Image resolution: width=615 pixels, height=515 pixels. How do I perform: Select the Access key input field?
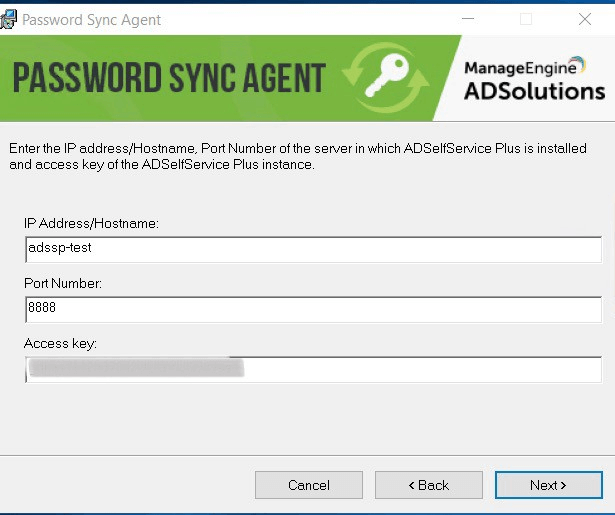tap(420, 370)
